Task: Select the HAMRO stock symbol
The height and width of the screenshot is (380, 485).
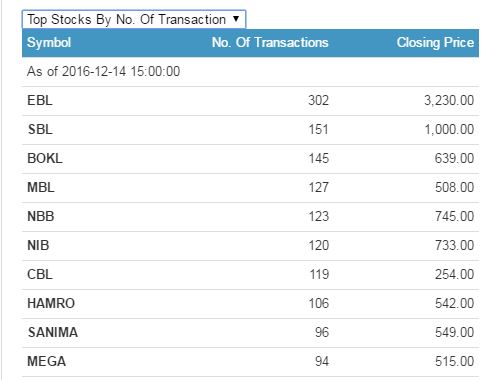Action: pos(51,303)
